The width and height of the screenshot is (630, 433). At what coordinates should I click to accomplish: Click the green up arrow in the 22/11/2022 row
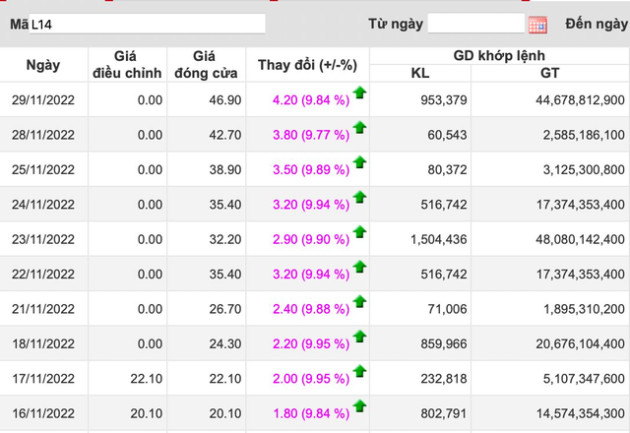pyautogui.click(x=360, y=267)
